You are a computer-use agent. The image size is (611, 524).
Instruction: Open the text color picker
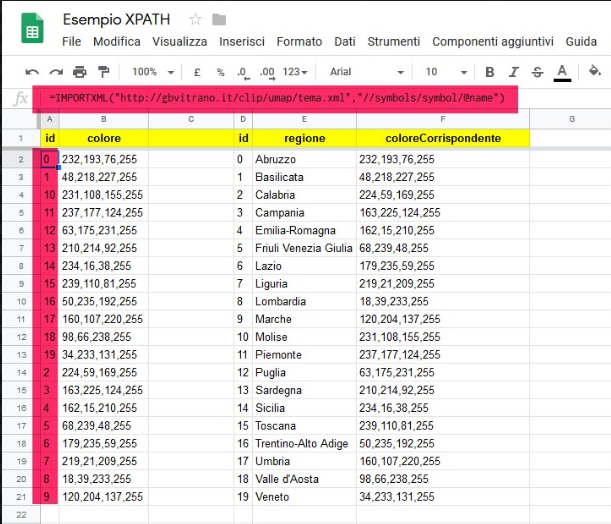(x=561, y=72)
